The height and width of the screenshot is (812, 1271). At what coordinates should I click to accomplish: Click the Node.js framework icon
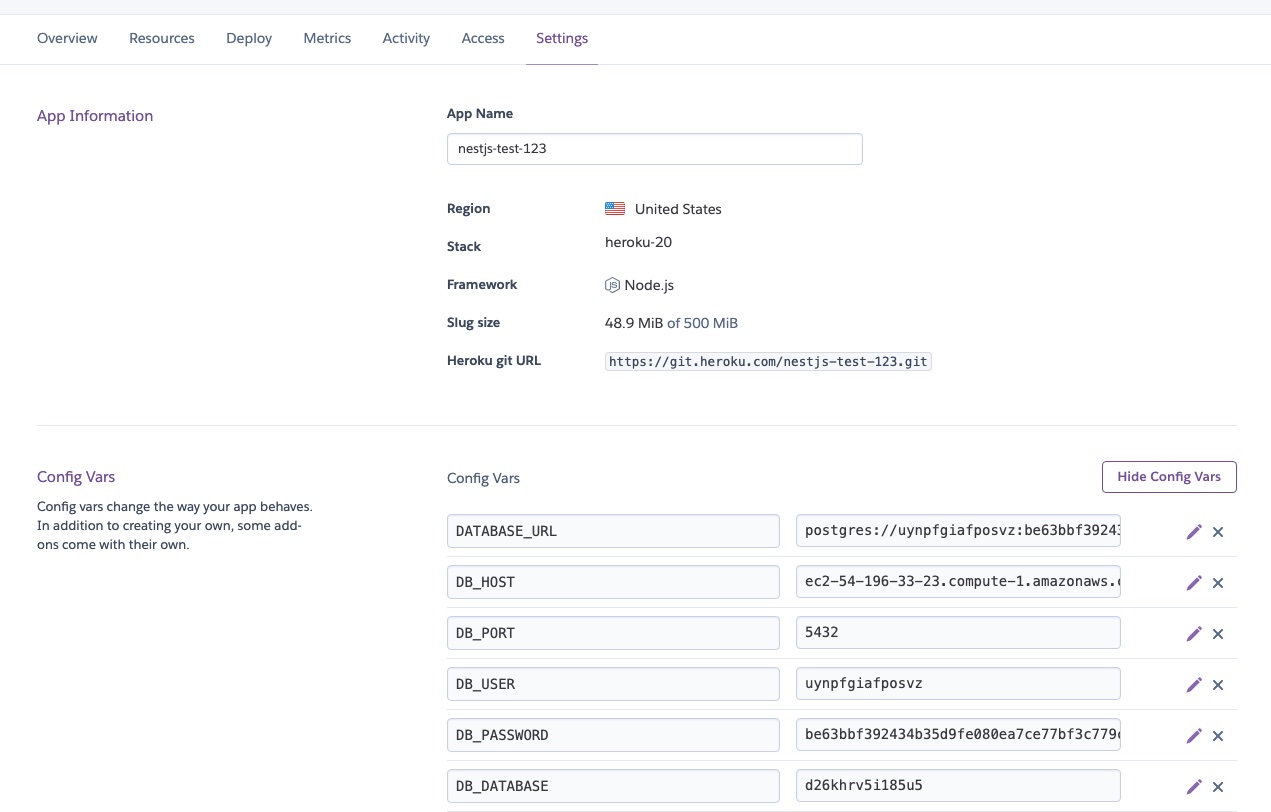tap(612, 285)
